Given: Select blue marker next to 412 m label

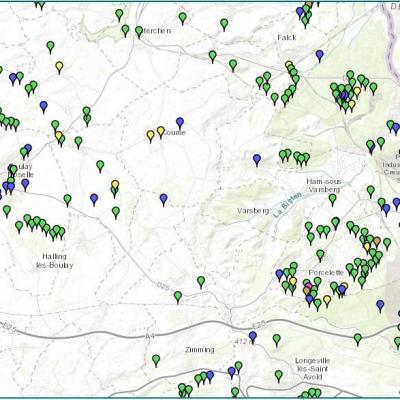Looking at the screenshot, I should pyautogui.click(x=253, y=337).
